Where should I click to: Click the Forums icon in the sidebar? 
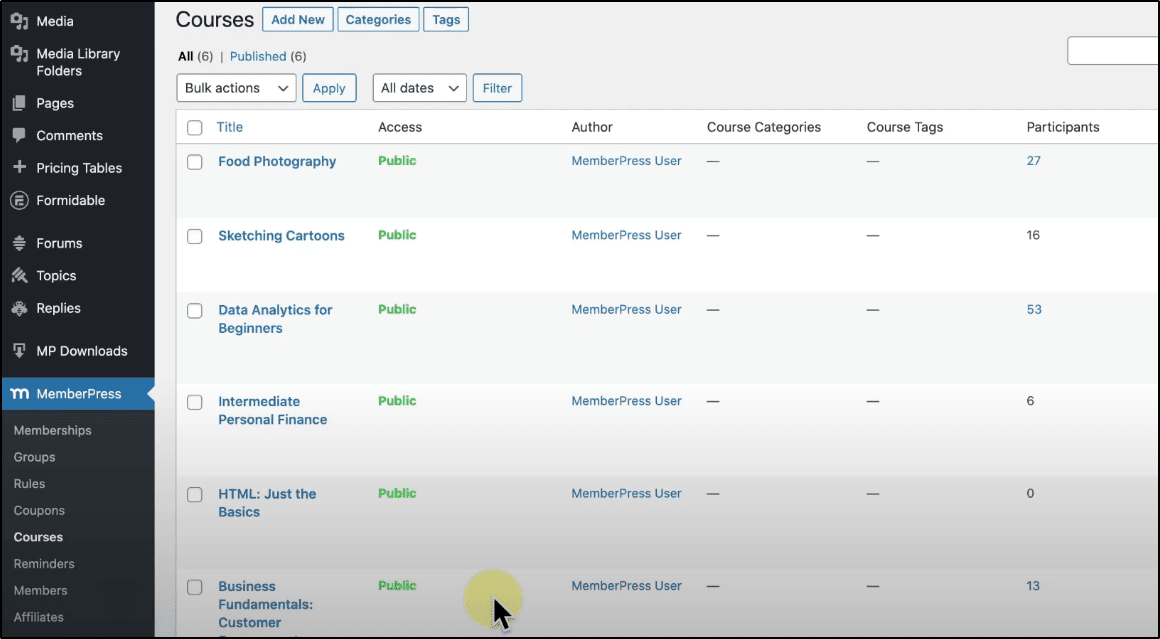20,242
